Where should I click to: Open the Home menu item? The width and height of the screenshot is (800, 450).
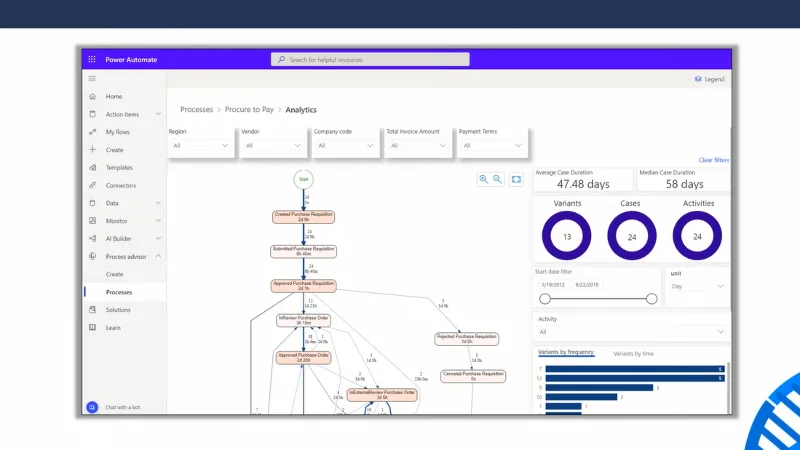[x=114, y=96]
